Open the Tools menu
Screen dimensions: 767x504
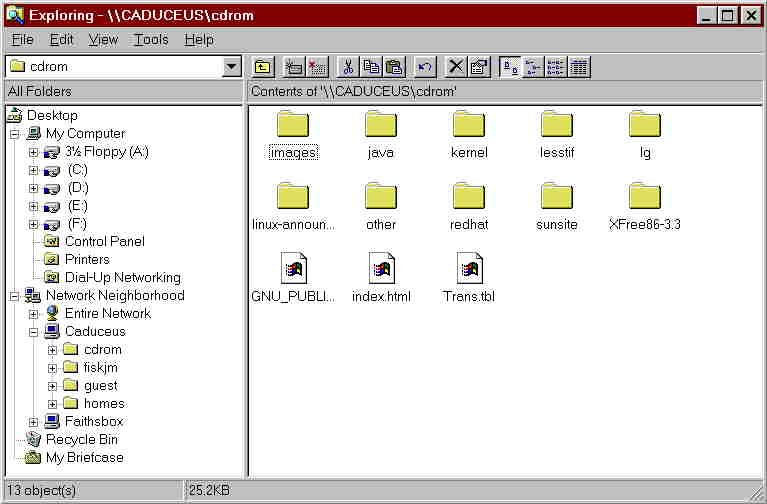point(151,40)
